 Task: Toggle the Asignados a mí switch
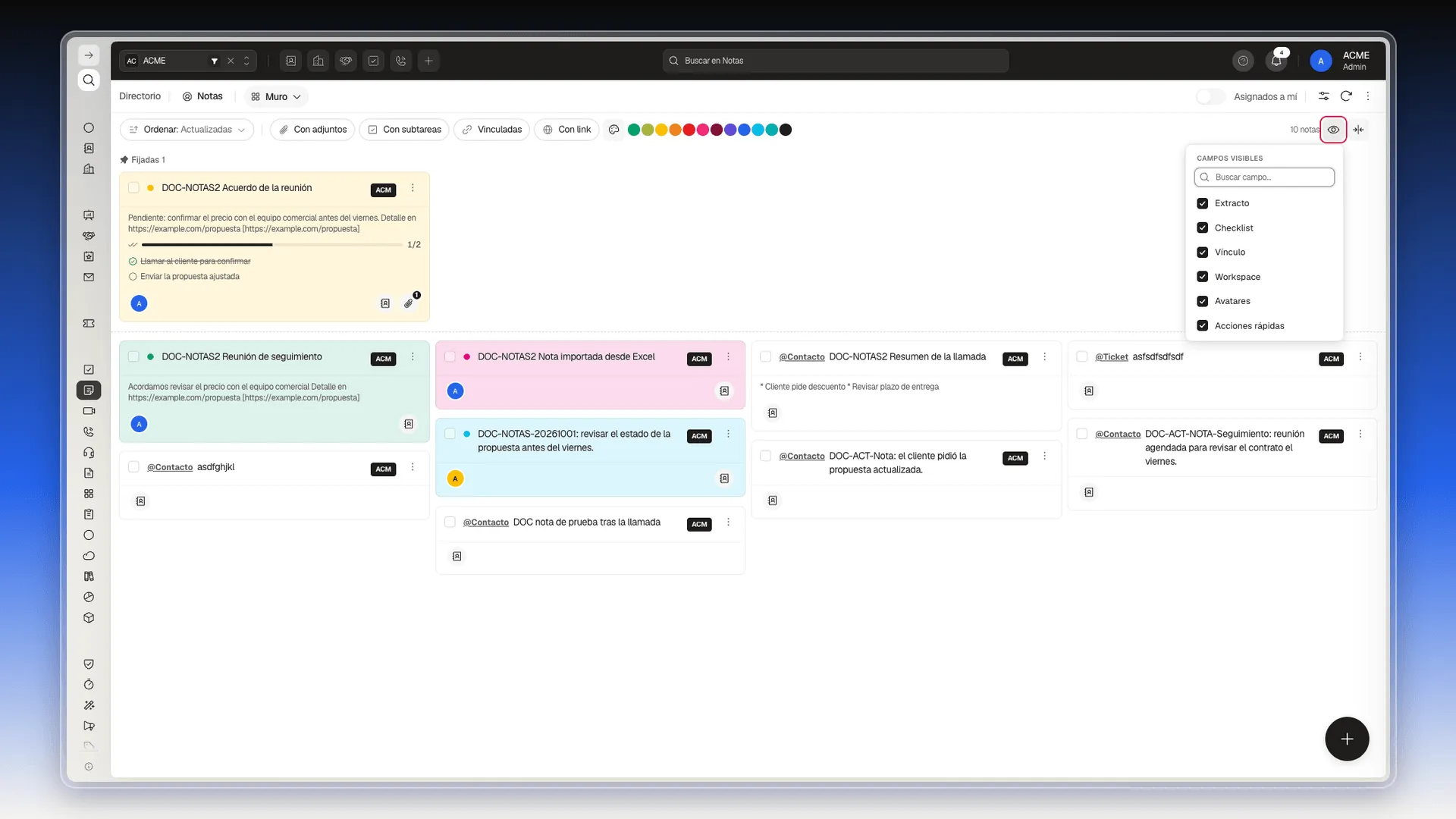coord(1210,96)
